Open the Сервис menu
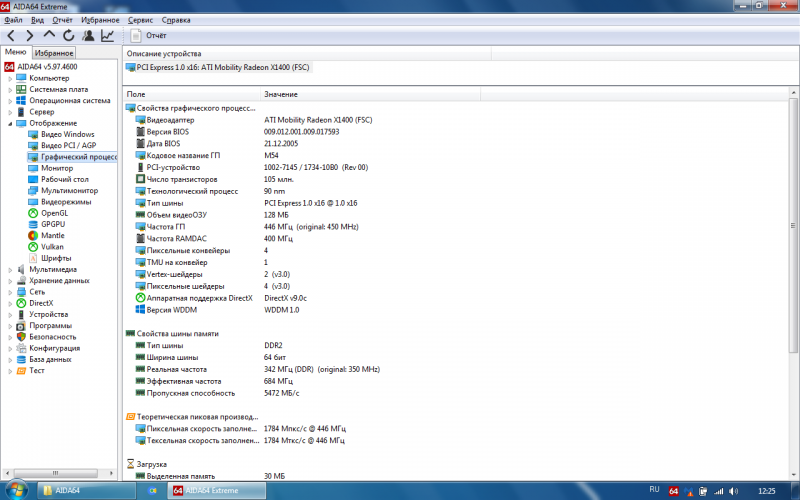Screen dimensions: 800x500 [x=140, y=20]
